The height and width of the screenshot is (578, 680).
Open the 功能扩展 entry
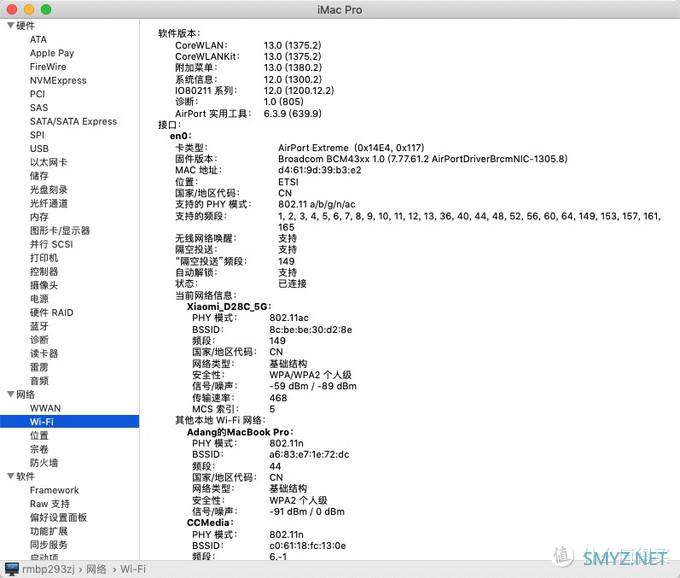click(x=49, y=531)
